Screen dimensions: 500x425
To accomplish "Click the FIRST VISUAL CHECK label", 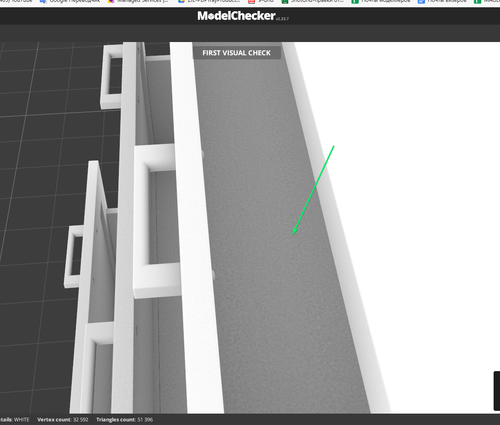I will (x=237, y=53).
